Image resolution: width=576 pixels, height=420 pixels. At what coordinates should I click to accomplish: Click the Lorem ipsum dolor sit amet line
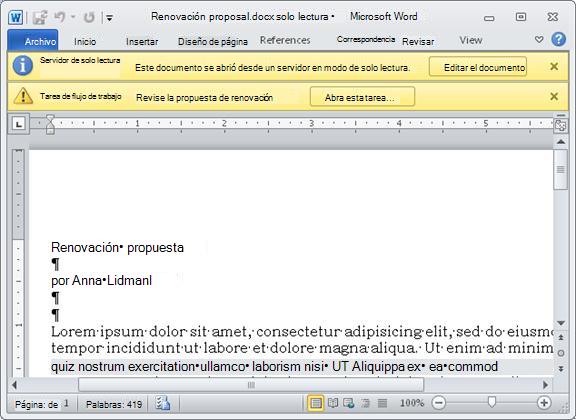[302, 332]
